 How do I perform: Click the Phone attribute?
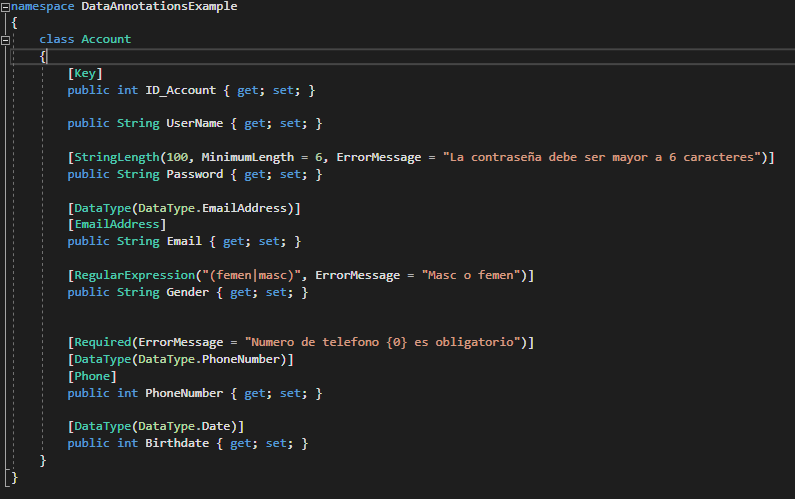92,376
